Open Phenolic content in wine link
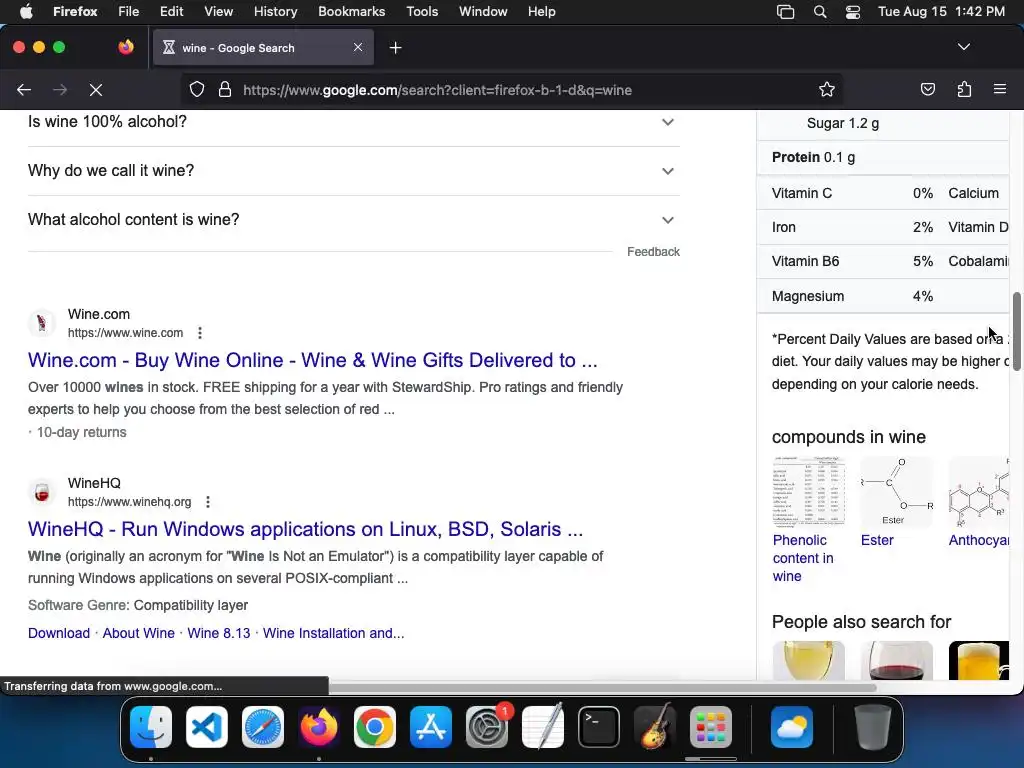The width and height of the screenshot is (1024, 768). pyautogui.click(x=803, y=558)
